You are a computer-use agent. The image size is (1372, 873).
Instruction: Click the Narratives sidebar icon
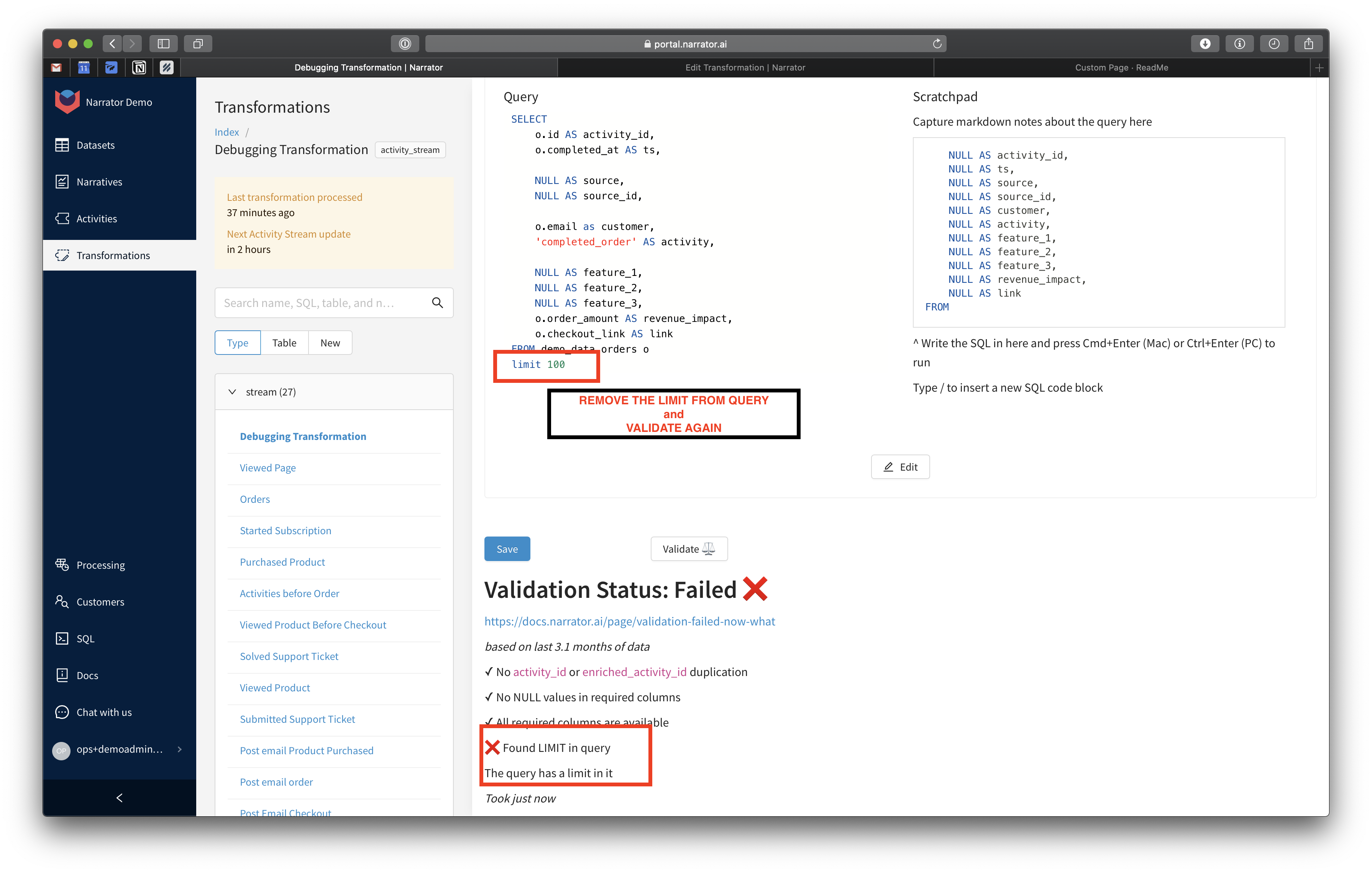[x=62, y=182]
